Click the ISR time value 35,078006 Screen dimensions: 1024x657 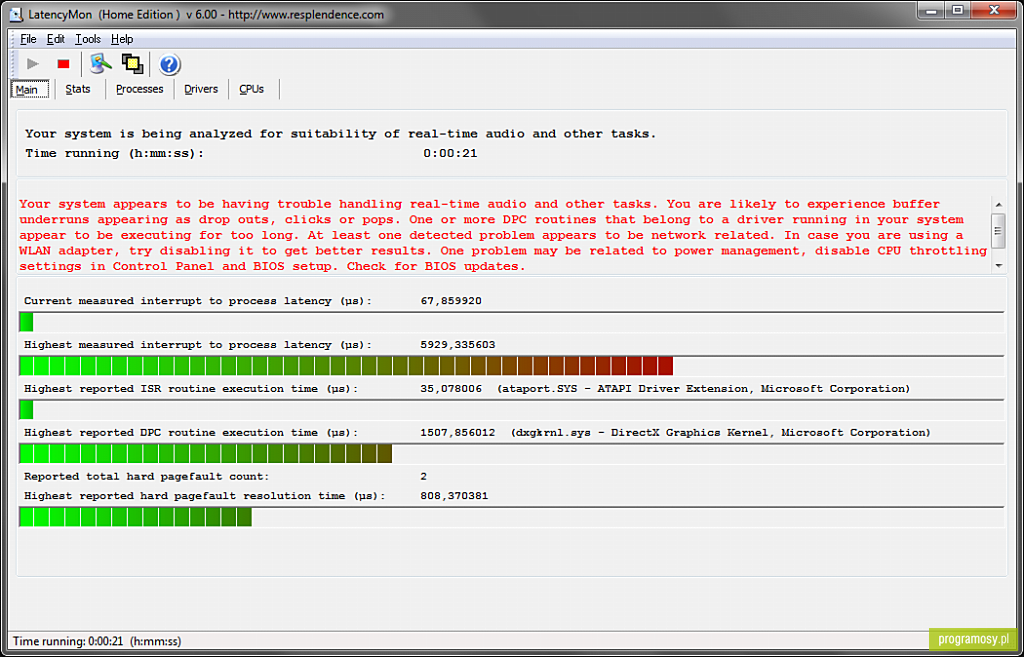click(451, 389)
